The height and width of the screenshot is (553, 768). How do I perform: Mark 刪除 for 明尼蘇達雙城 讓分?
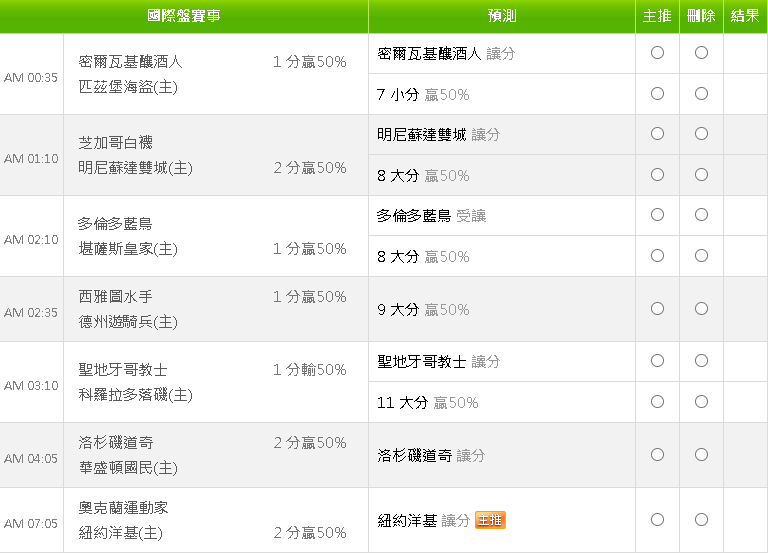click(701, 134)
